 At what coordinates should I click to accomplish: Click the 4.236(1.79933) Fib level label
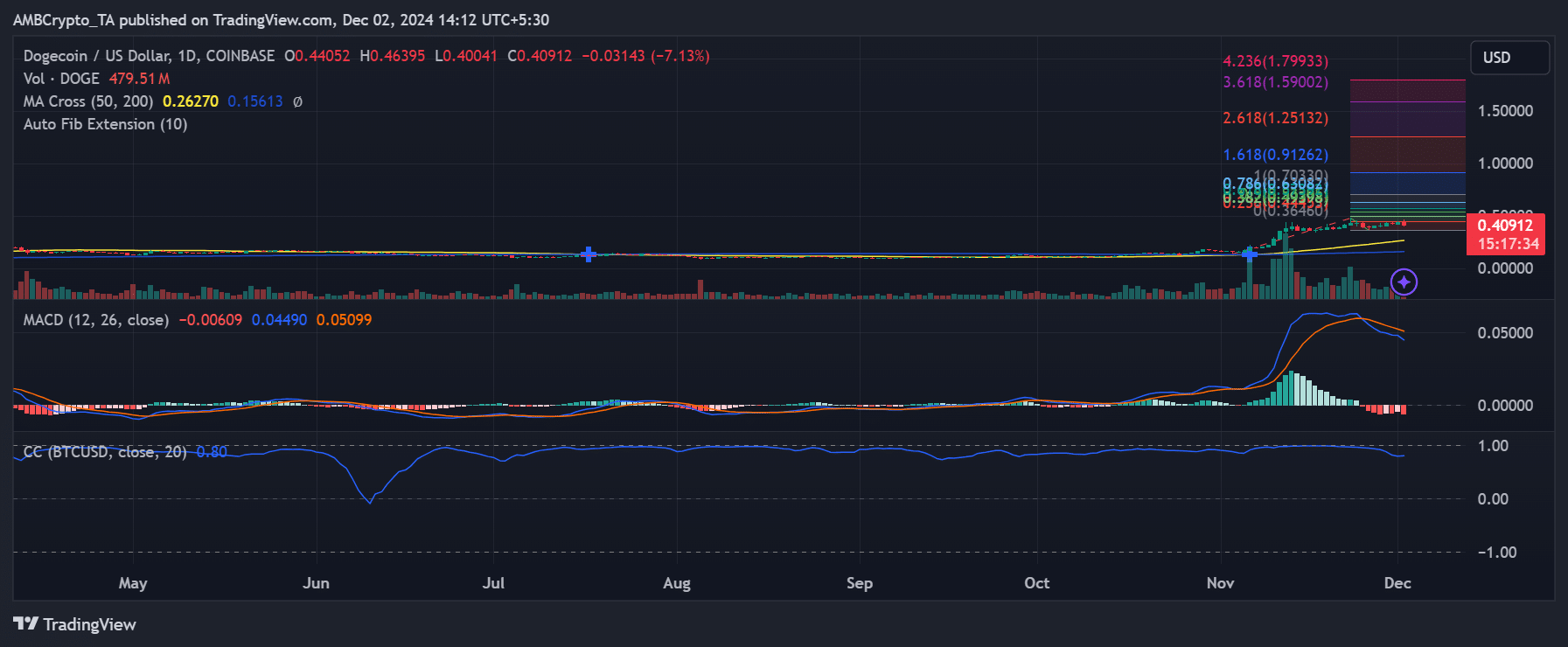point(1275,61)
